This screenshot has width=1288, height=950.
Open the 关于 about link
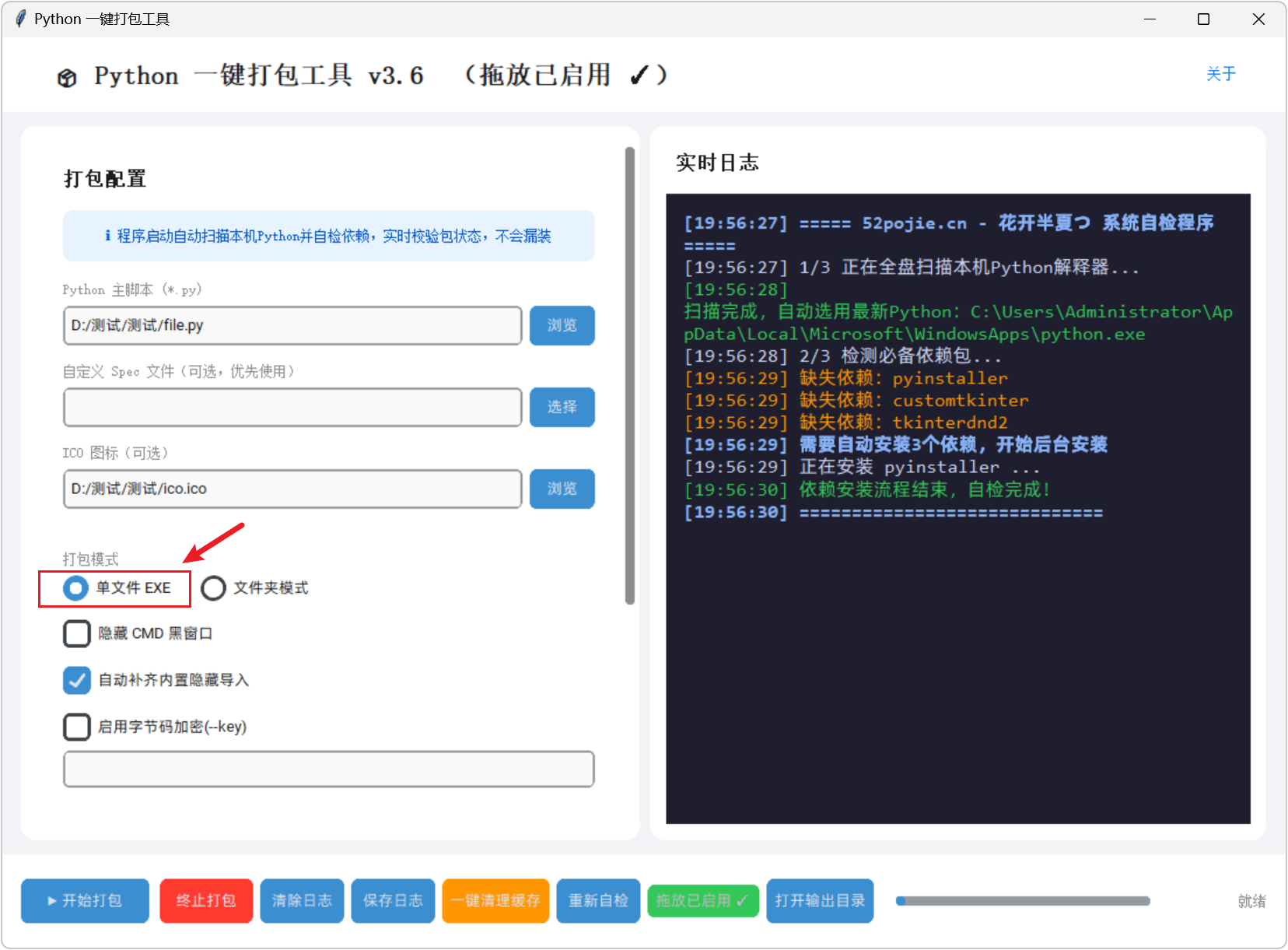point(1221,74)
